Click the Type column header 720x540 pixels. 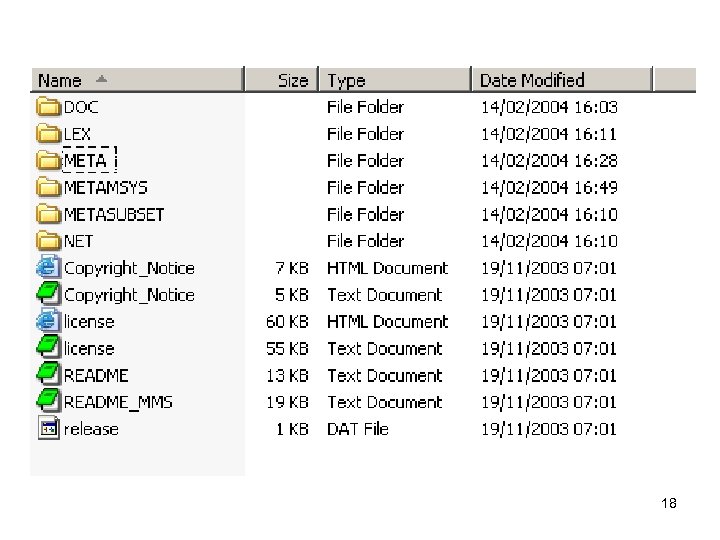tap(347, 80)
